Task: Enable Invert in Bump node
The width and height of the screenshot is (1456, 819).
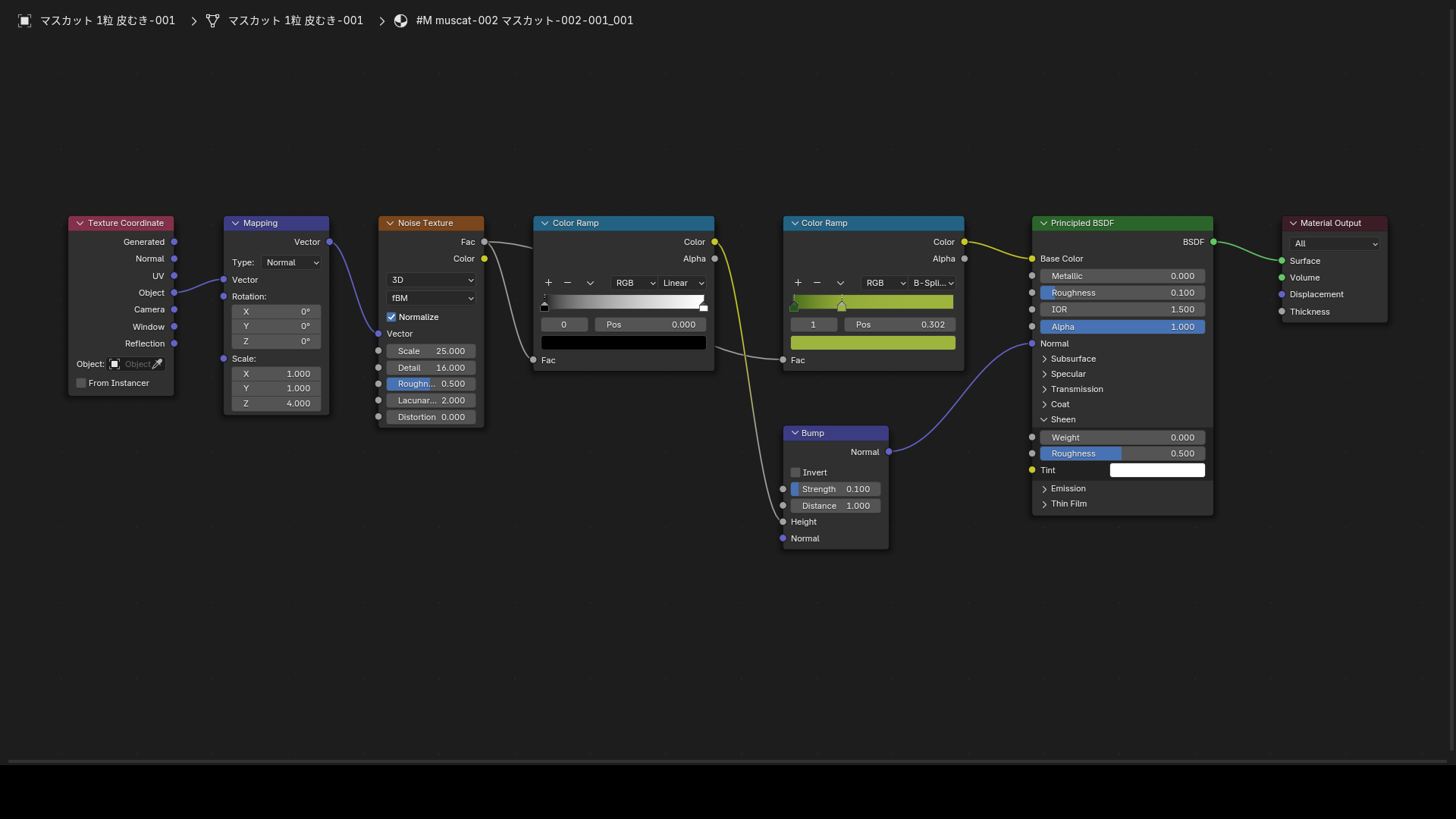Action: click(795, 472)
